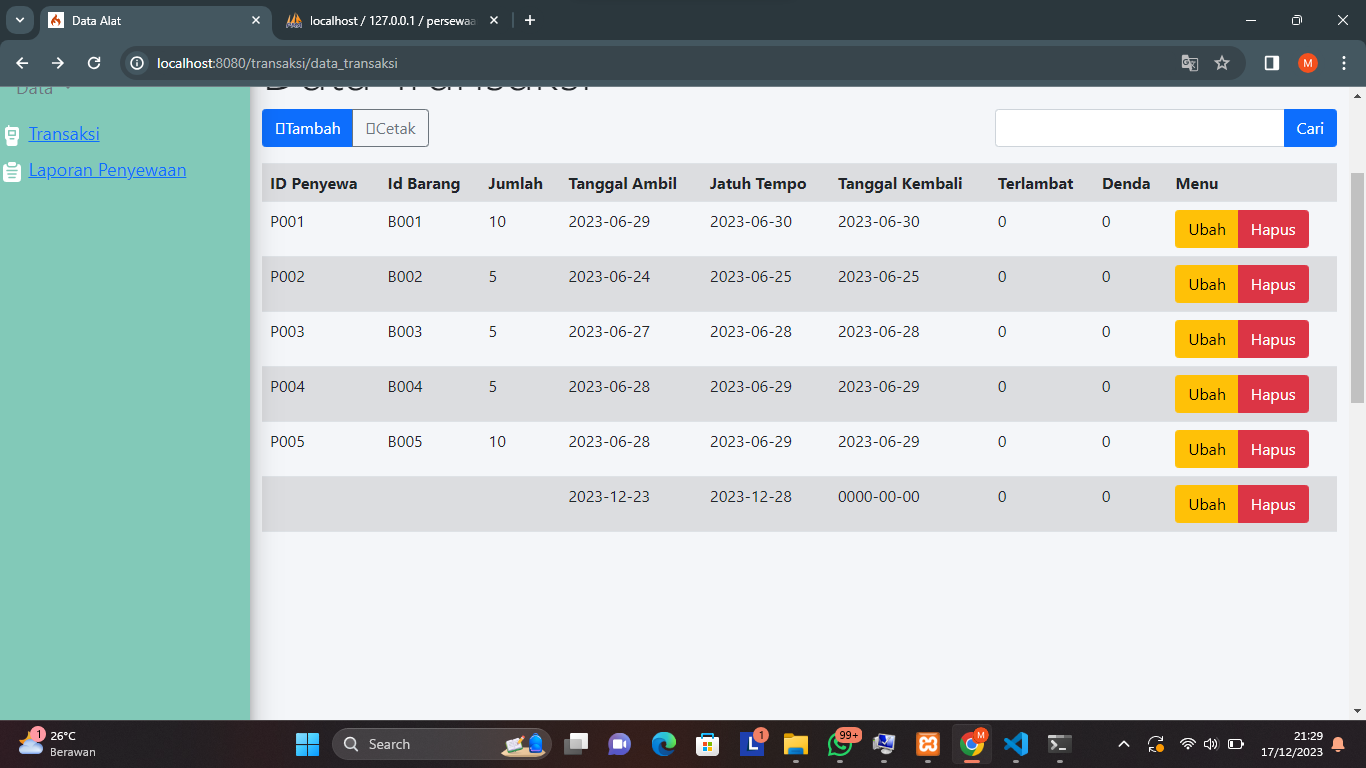Show hidden system tray icons

point(1123,744)
